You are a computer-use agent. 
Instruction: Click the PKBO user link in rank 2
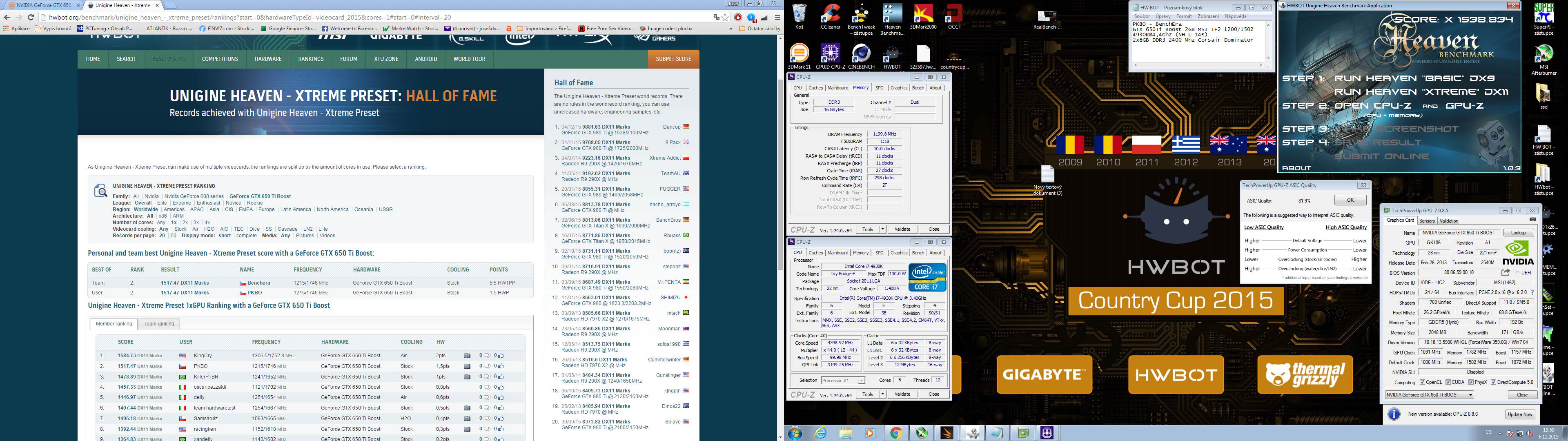pos(201,366)
